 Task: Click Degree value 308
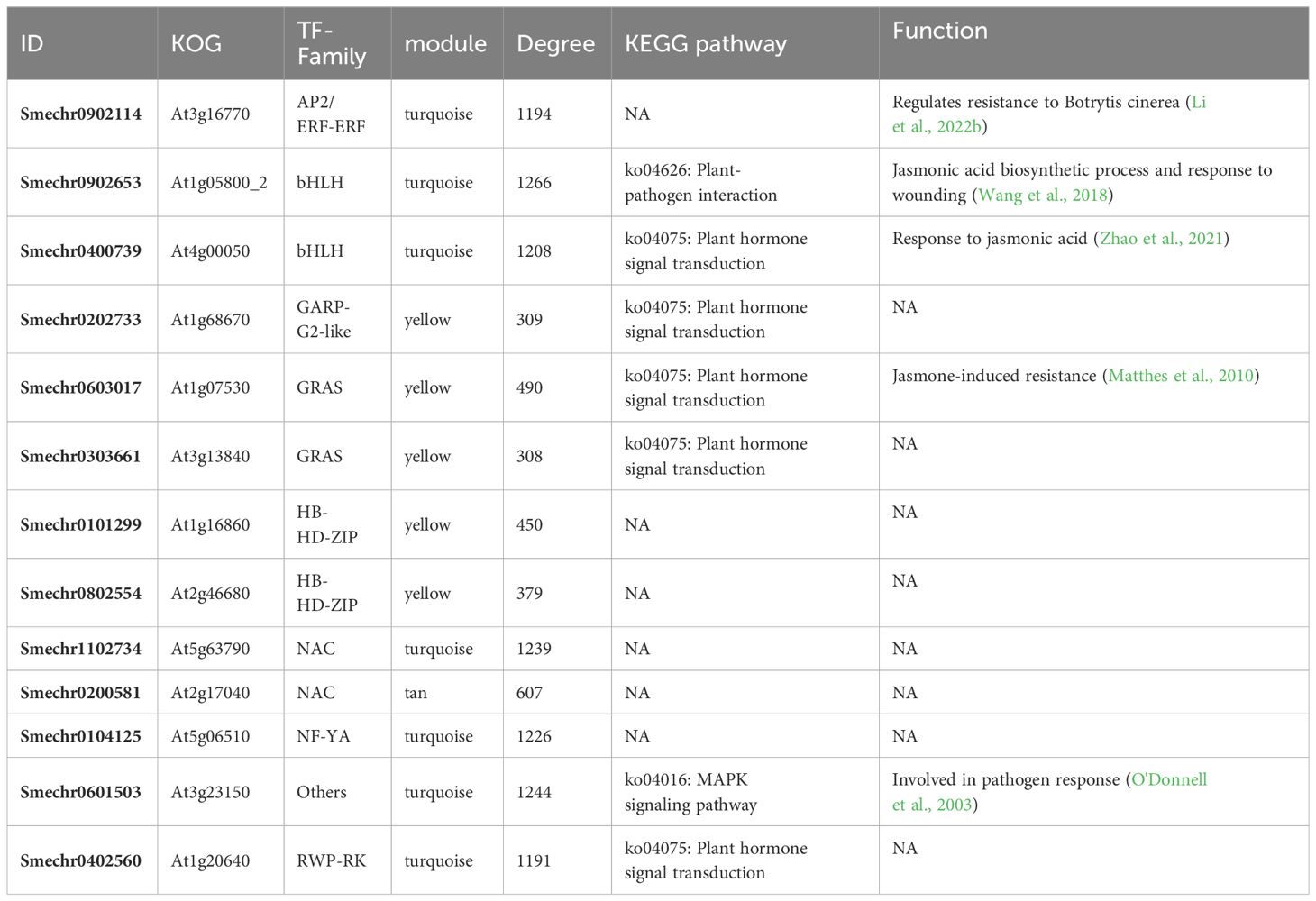529,457
